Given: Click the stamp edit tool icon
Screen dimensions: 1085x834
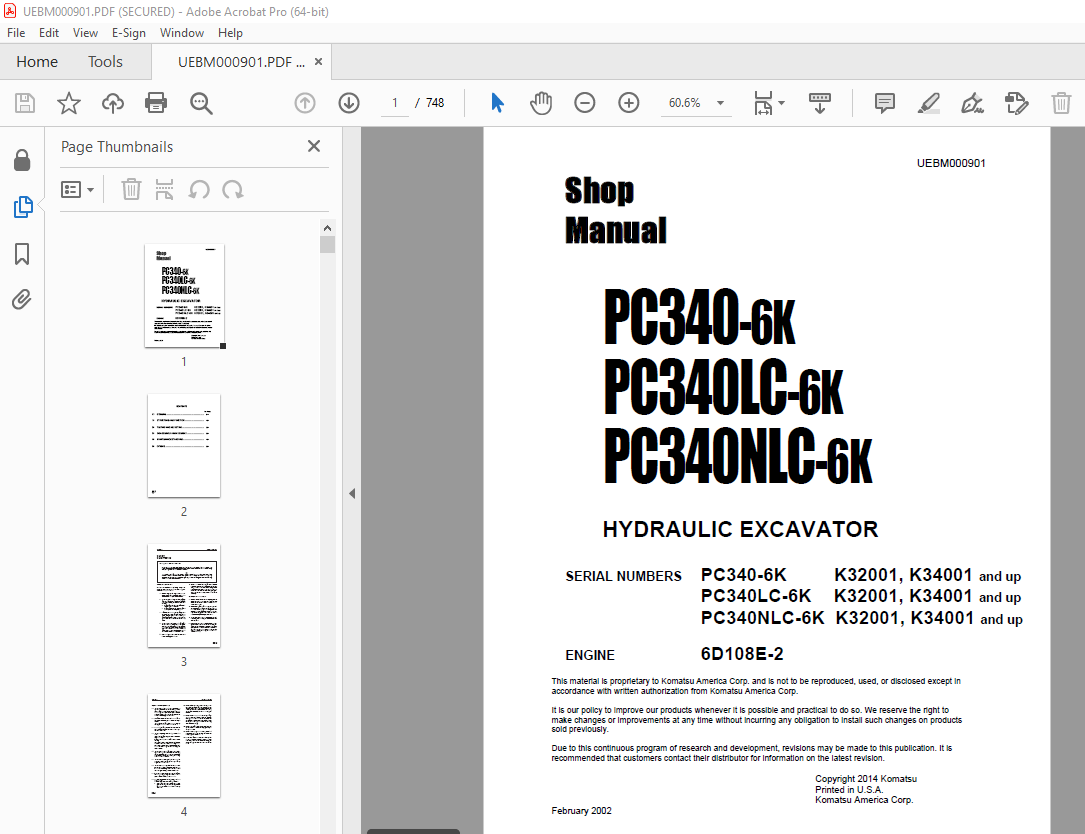Looking at the screenshot, I should tap(1016, 103).
